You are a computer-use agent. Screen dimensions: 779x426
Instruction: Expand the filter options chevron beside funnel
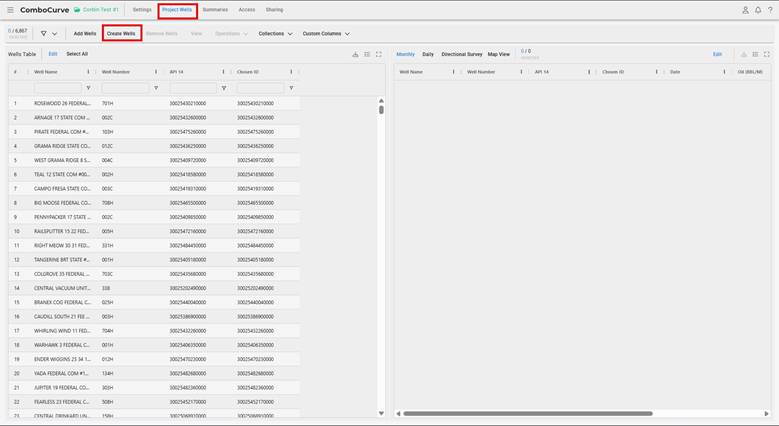55,34
